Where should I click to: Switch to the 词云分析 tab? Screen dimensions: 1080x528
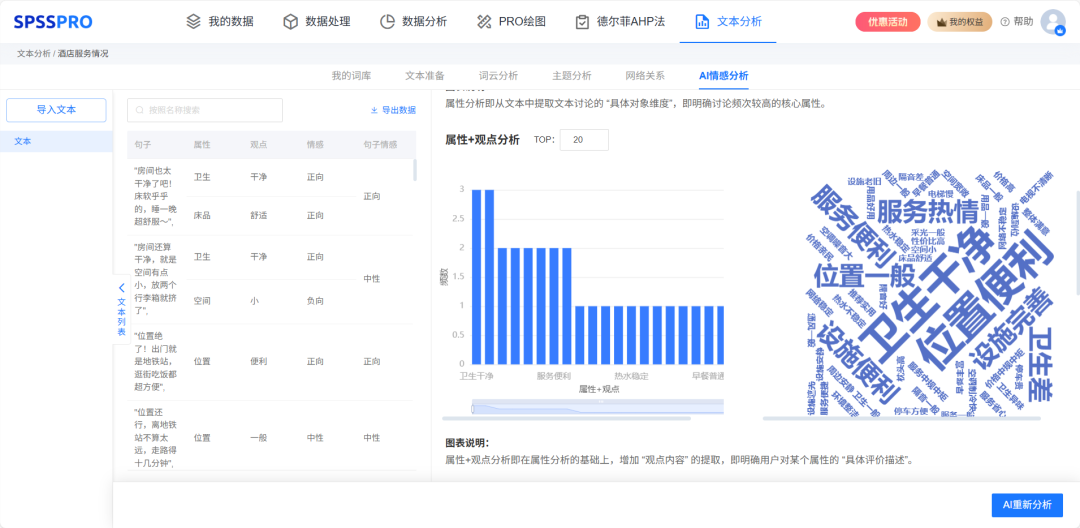coord(498,76)
